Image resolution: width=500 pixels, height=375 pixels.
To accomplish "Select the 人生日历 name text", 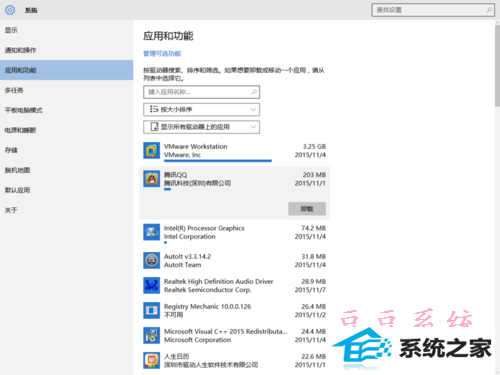I will pos(176,356).
